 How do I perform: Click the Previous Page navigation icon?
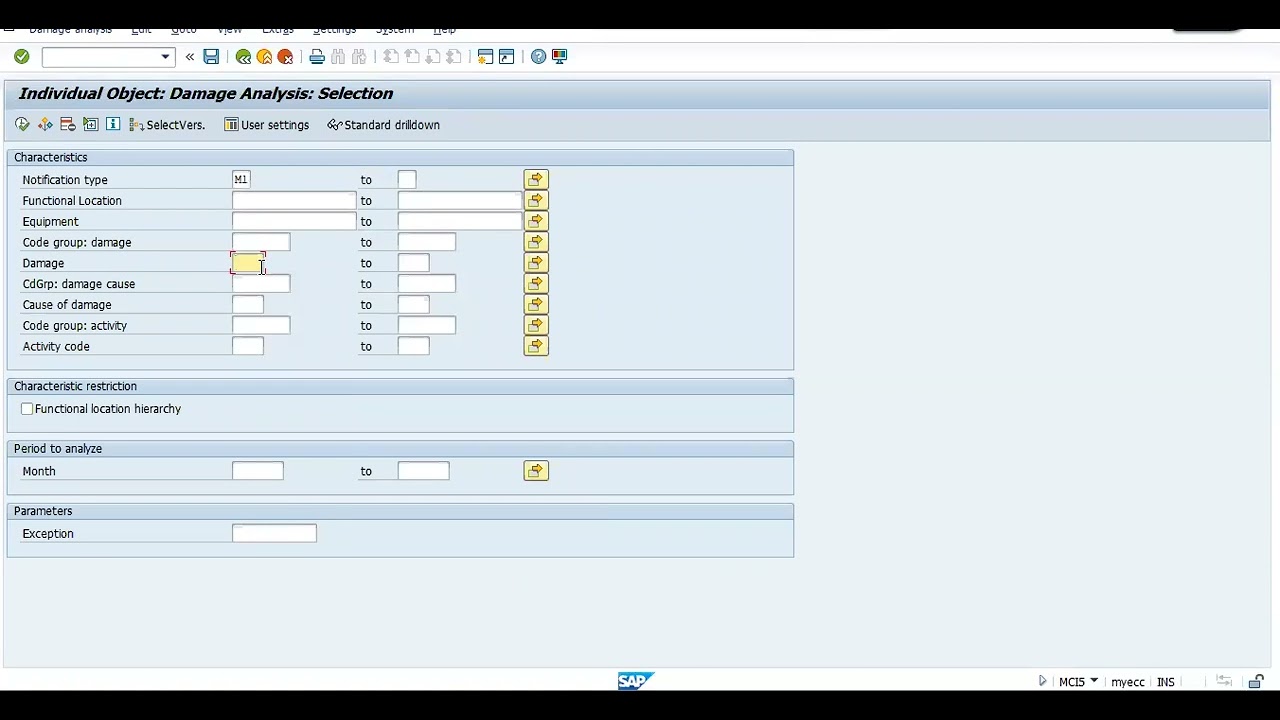[x=412, y=57]
